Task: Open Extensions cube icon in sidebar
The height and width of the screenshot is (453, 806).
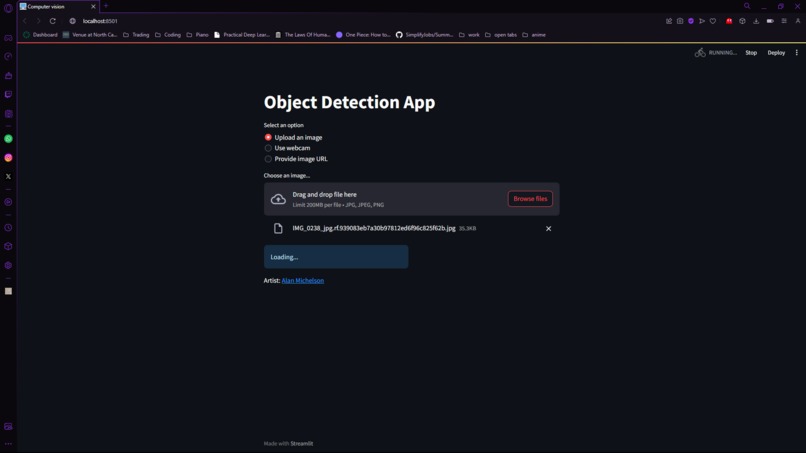Action: click(8, 246)
